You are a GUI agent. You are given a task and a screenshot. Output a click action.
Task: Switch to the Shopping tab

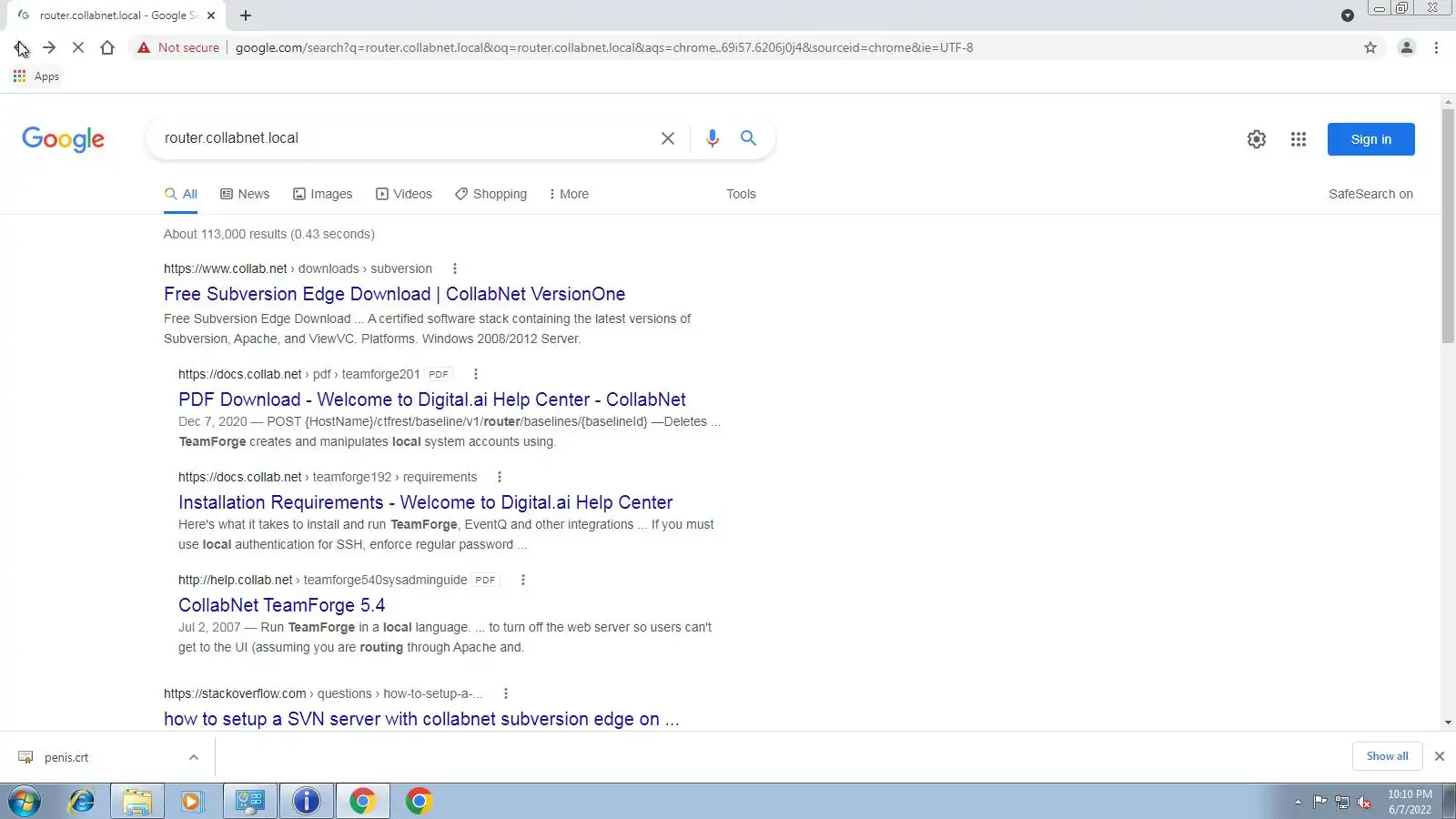click(x=491, y=194)
